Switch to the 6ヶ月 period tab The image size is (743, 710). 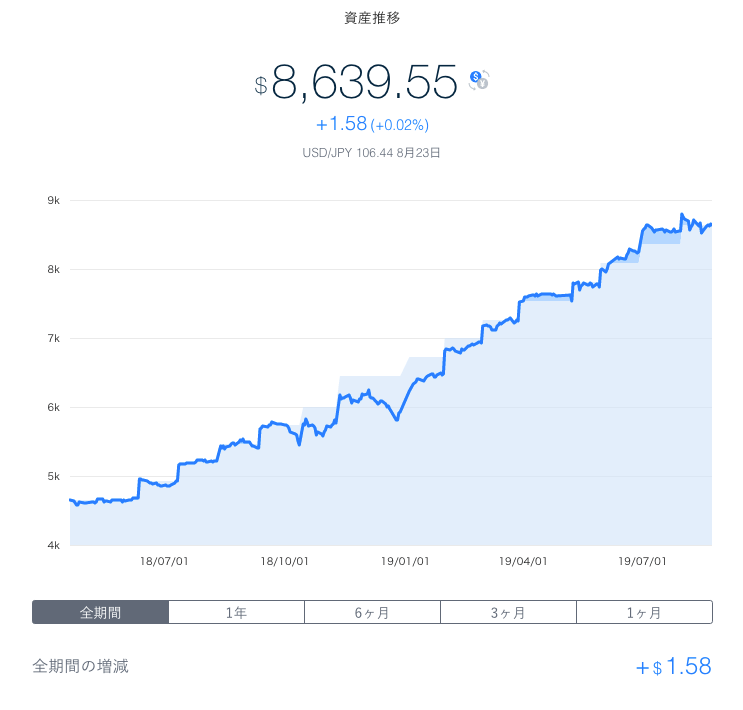[x=372, y=612]
